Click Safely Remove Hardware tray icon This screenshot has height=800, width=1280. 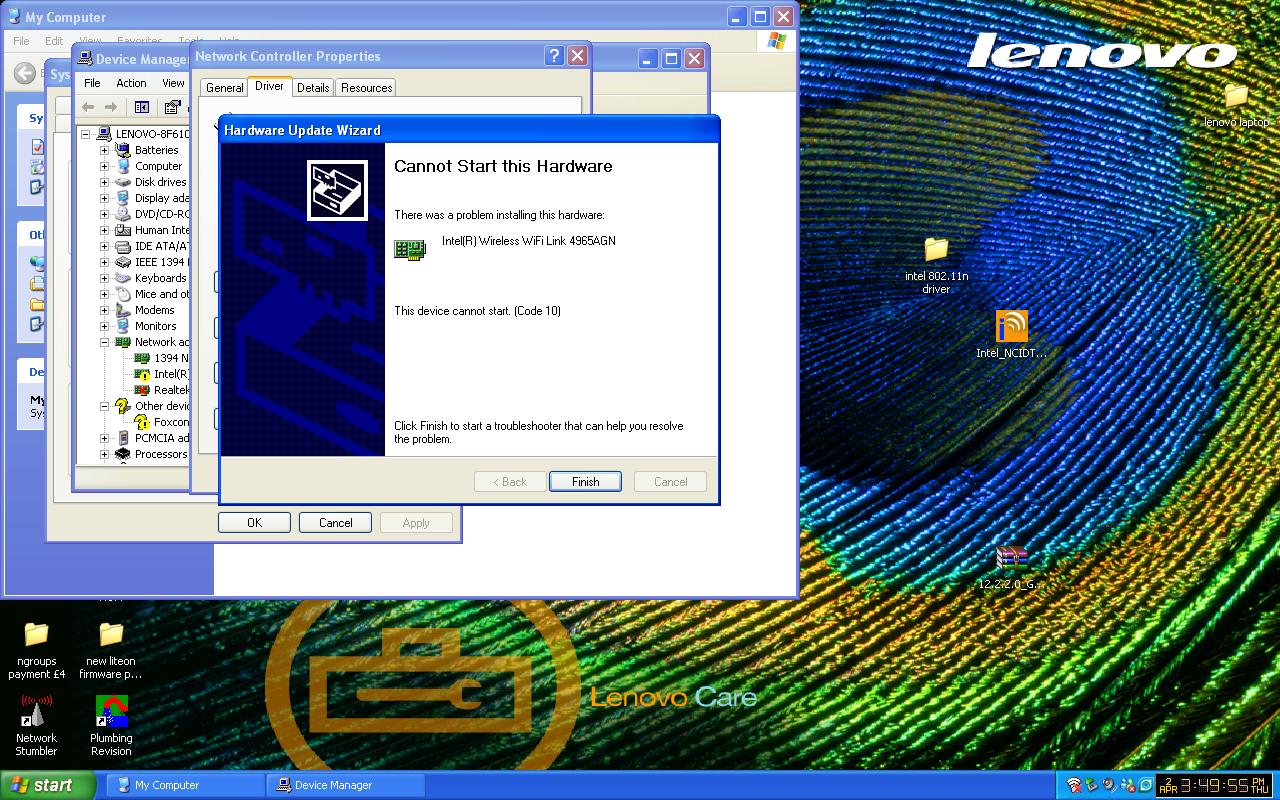pos(1092,786)
